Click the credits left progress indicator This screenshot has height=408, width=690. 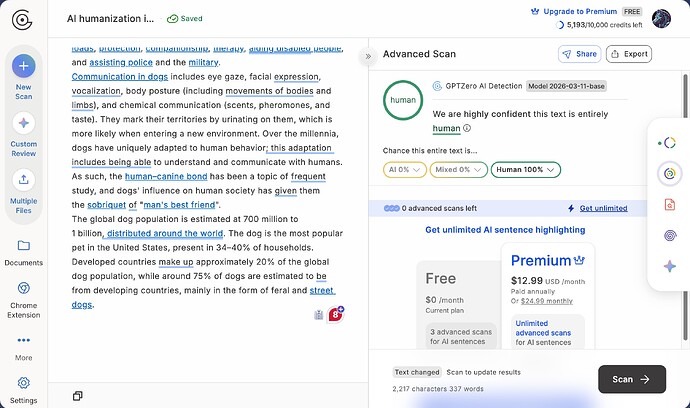coord(560,25)
